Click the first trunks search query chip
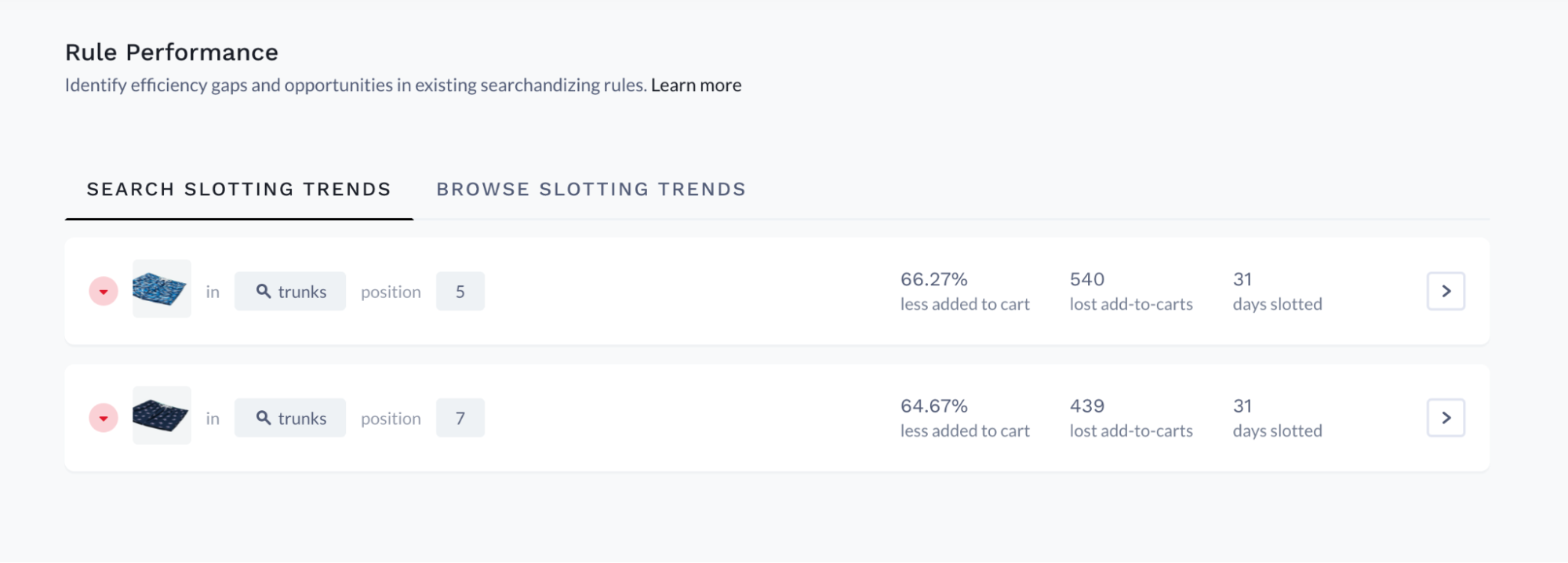The image size is (1568, 563). coord(289,291)
